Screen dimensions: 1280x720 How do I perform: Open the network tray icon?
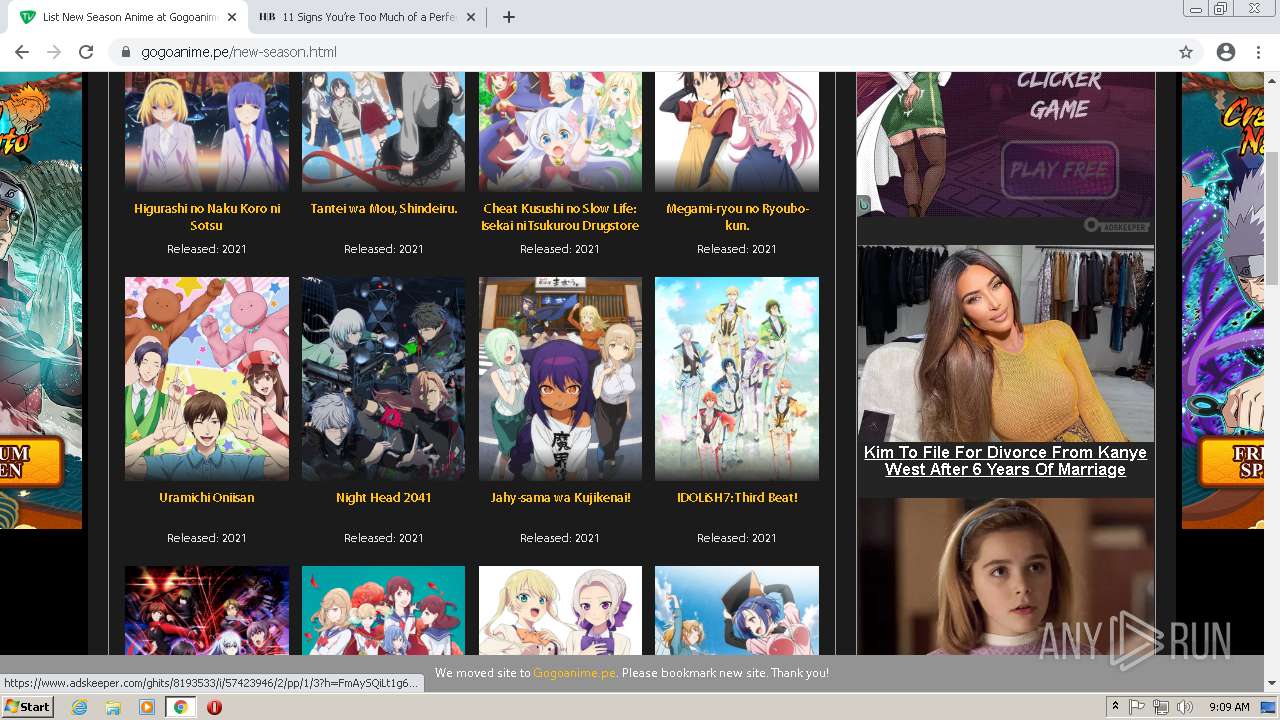pyautogui.click(x=1161, y=707)
